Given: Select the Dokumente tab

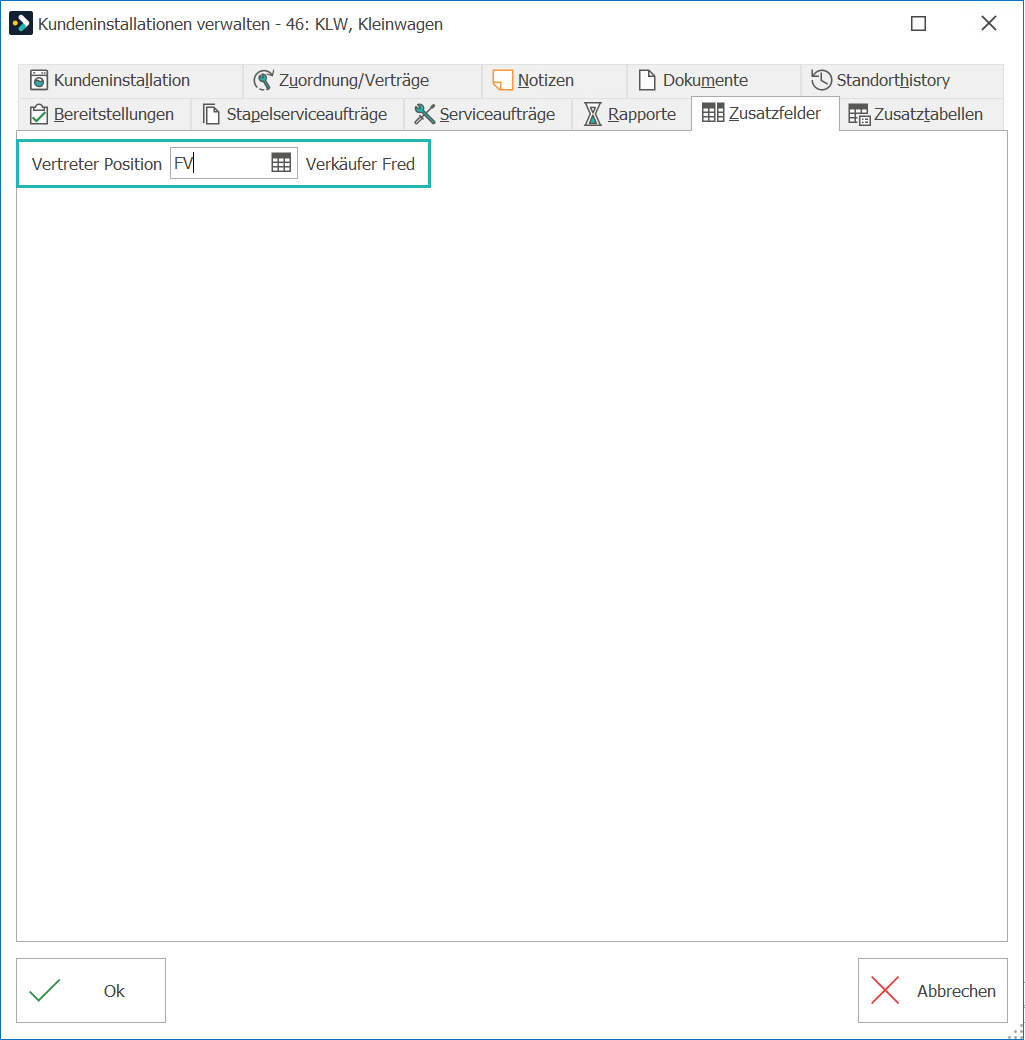Looking at the screenshot, I should (x=714, y=80).
